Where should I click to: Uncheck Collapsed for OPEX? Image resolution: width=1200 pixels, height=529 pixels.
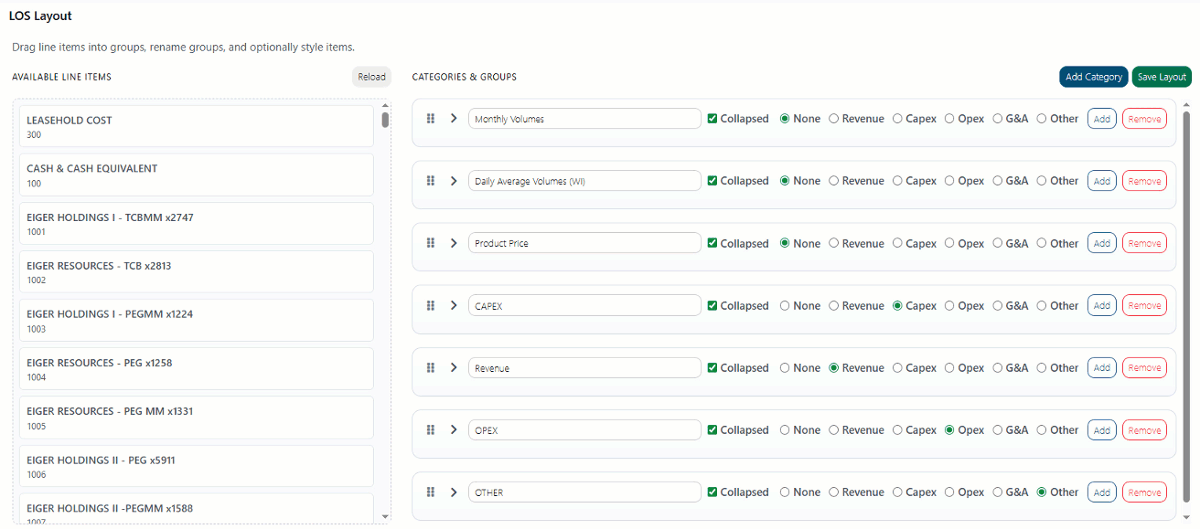click(712, 430)
